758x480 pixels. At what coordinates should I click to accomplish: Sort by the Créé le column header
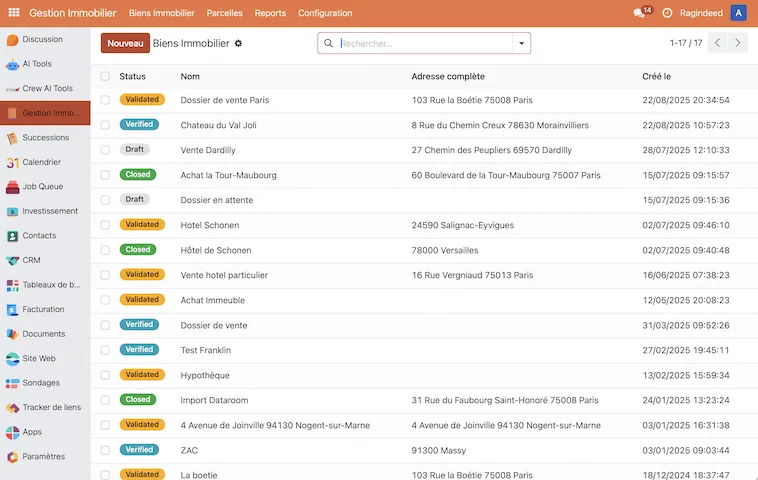pos(656,76)
